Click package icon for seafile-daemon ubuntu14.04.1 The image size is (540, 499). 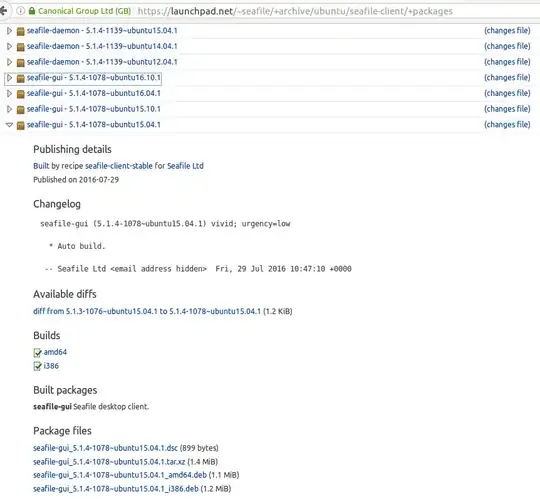pyautogui.click(x=21, y=47)
